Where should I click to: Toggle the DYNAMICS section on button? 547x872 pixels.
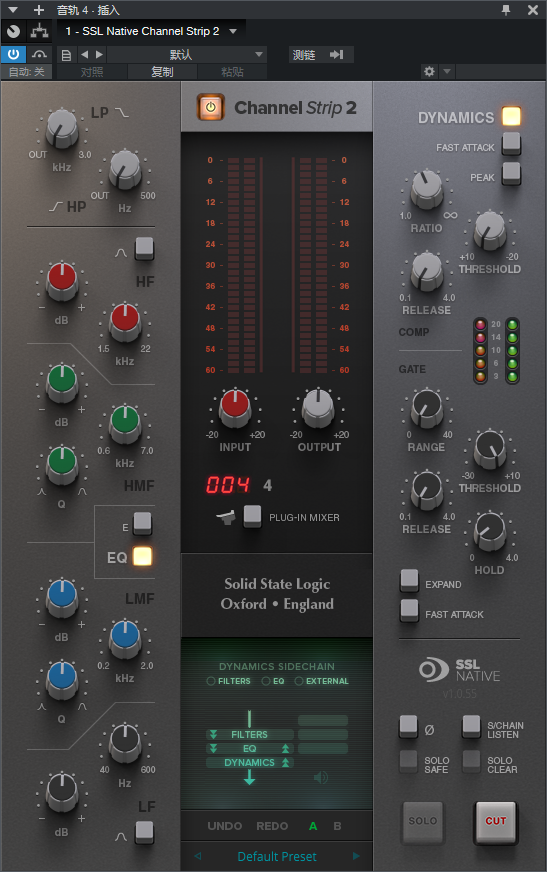click(511, 116)
